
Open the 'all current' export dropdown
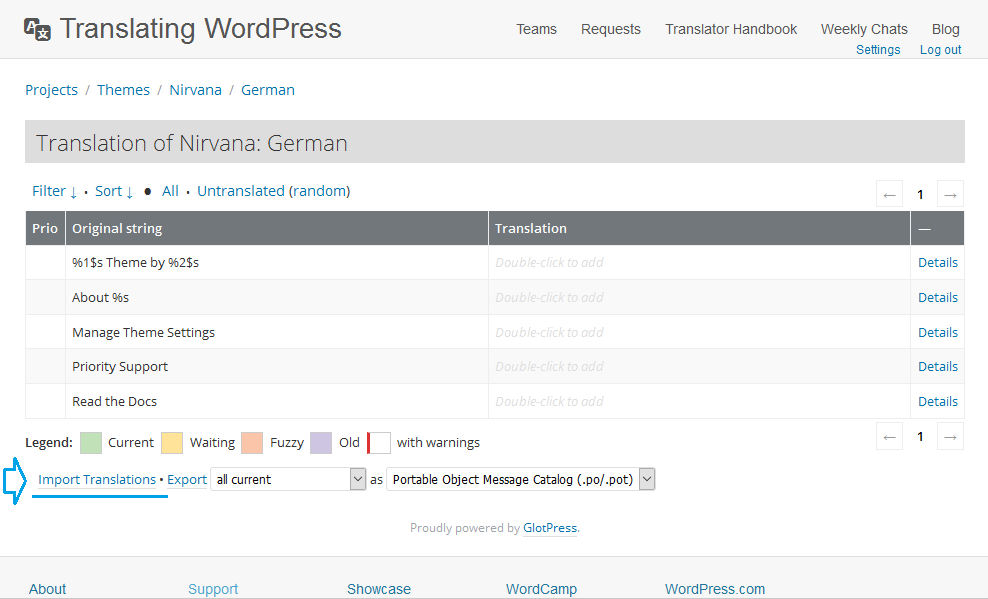(288, 479)
